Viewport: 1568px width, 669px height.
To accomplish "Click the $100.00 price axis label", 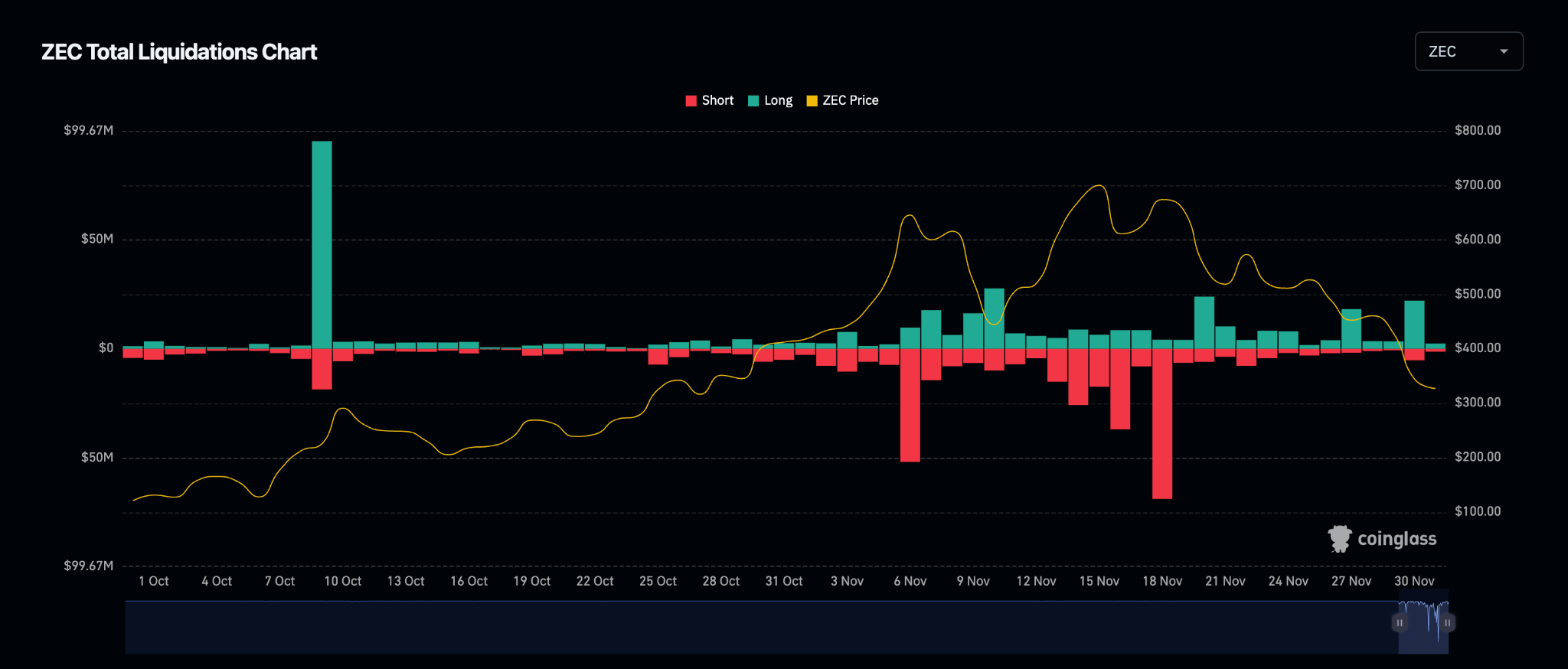I will pos(1478,511).
